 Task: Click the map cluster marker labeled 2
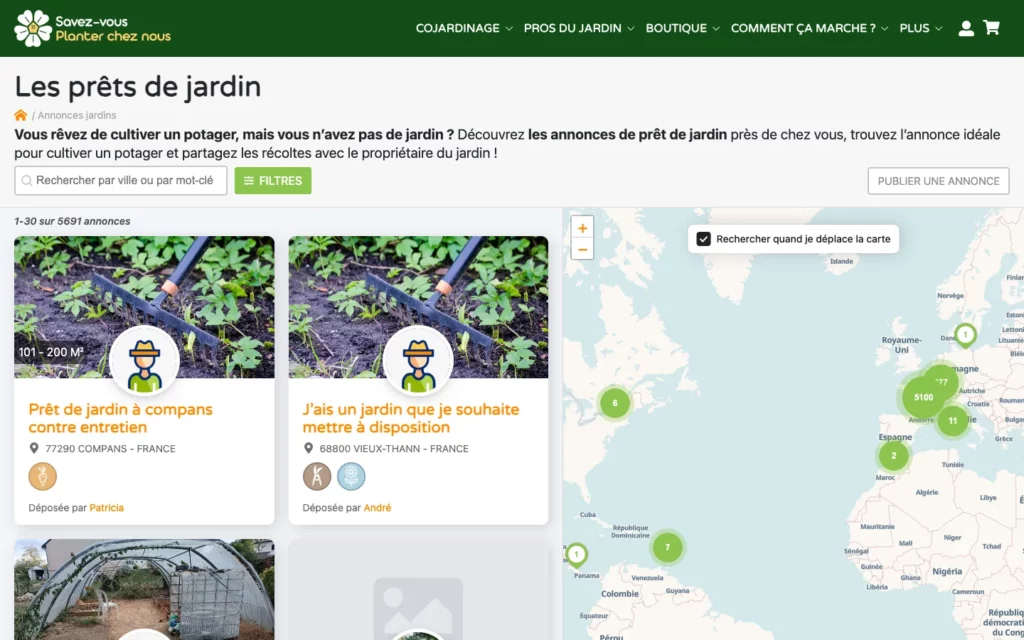click(893, 456)
